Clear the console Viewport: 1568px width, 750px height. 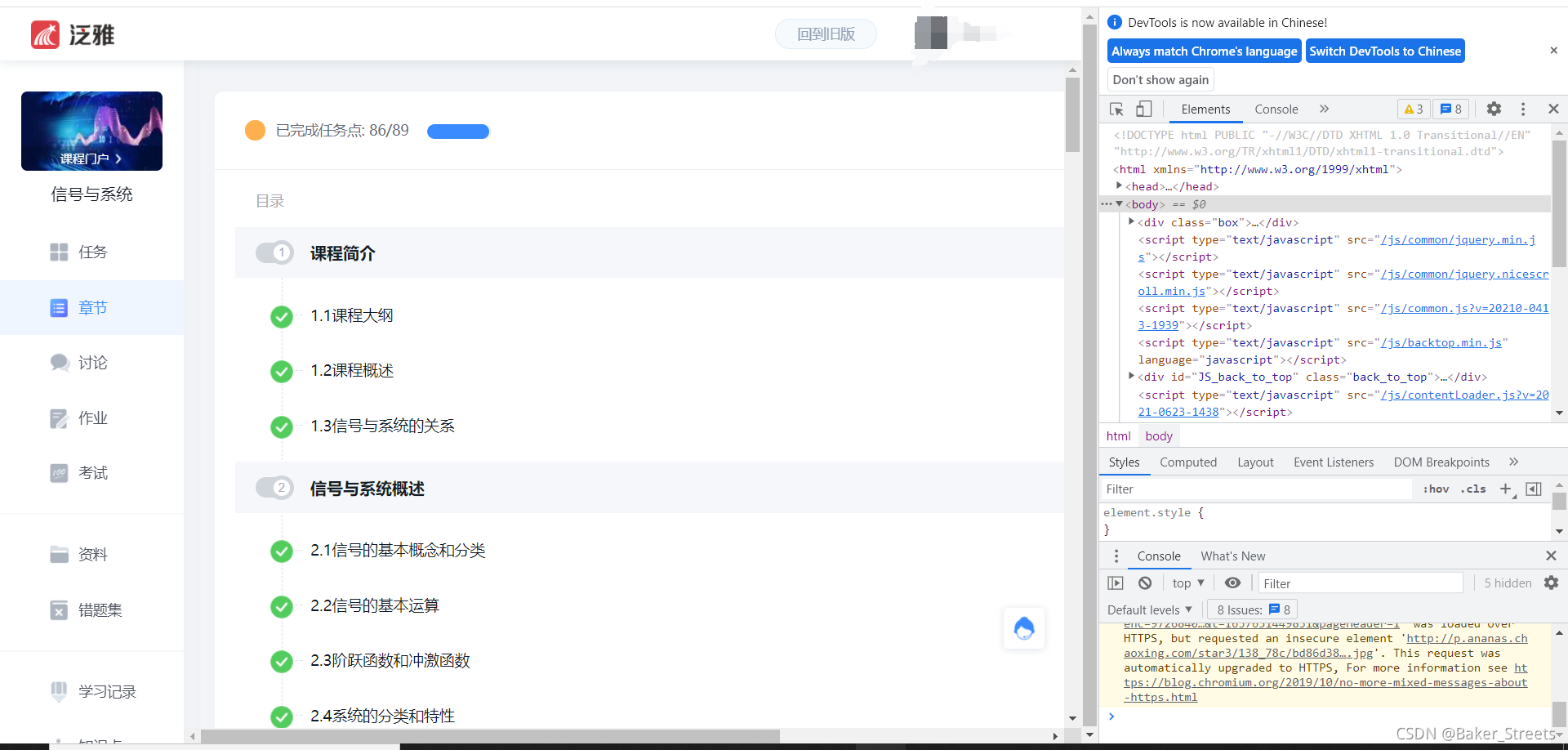[x=1145, y=583]
